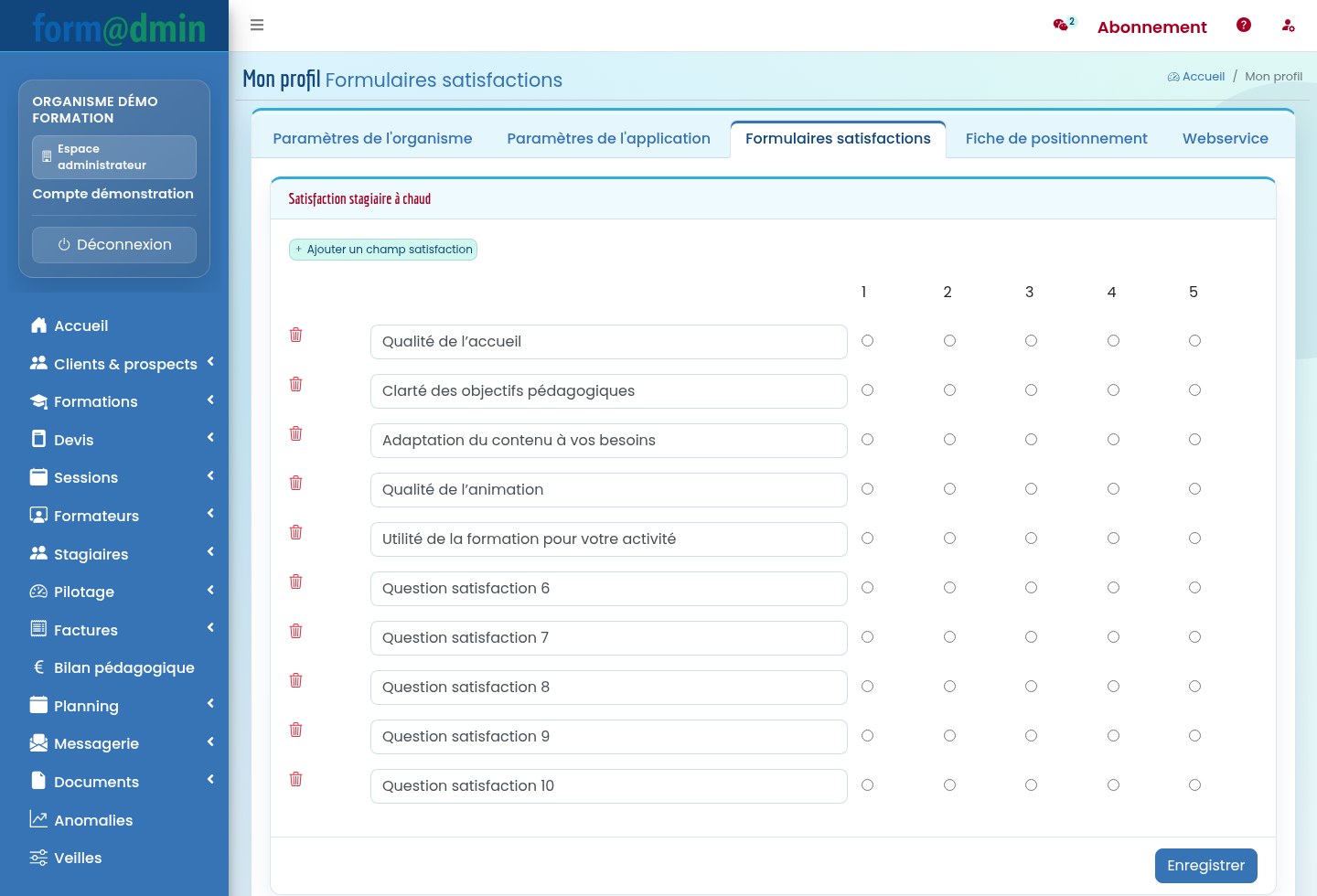Open the Espace administrateur button

(114, 157)
